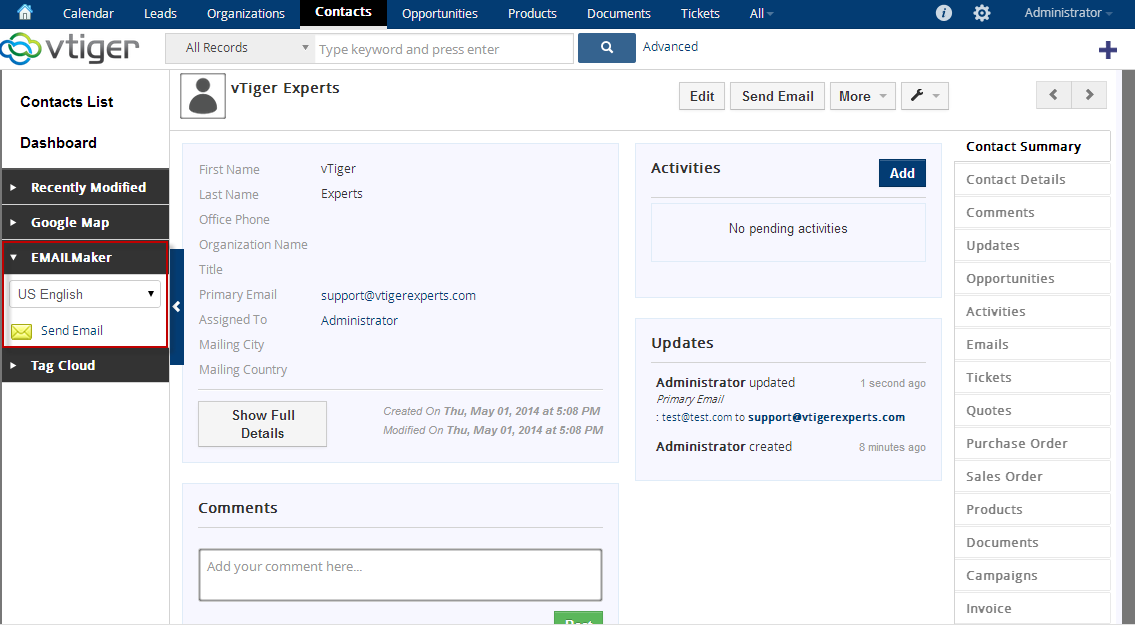Click support@vtigerexperts.com in Updates
Viewport: 1135px width, 625px height.
pos(826,417)
